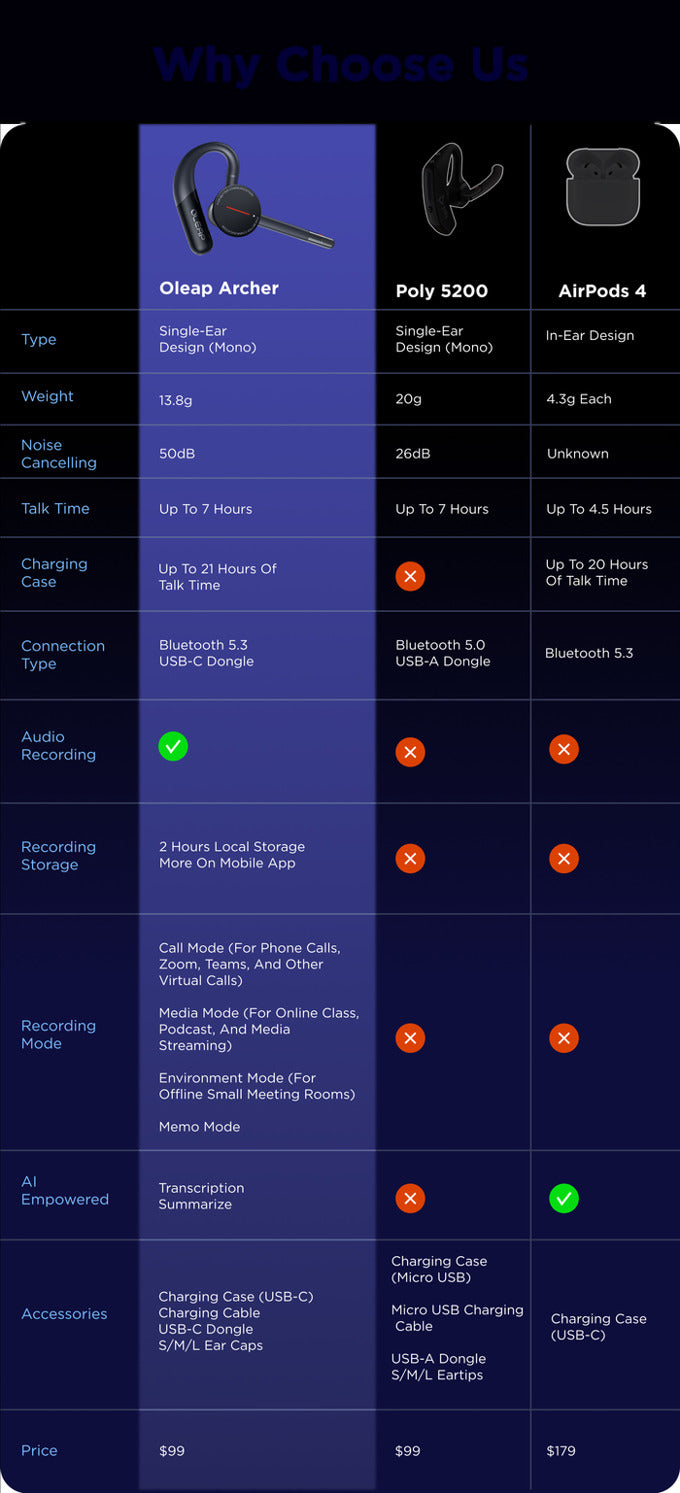The height and width of the screenshot is (1493, 680).
Task: Click the red X for Poly 5200 Recording Storage
Action: click(410, 858)
